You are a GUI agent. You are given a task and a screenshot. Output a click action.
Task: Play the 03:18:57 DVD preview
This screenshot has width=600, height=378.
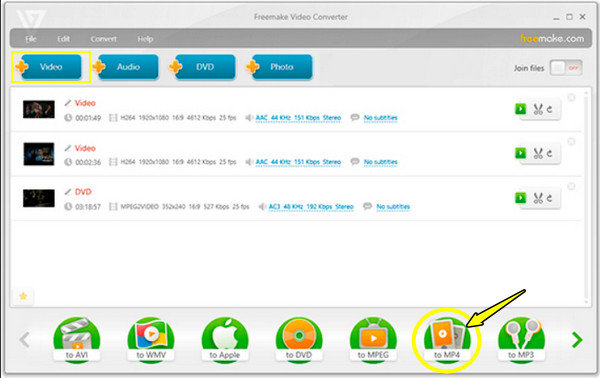(520, 198)
